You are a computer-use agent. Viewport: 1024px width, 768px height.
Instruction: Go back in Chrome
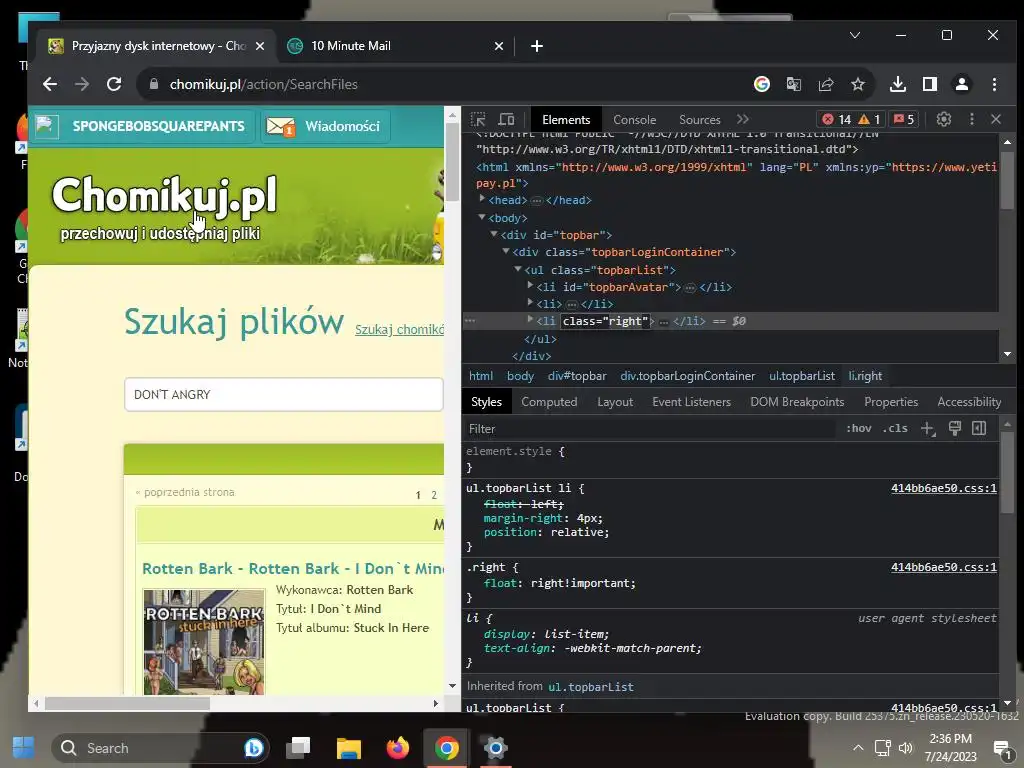click(x=50, y=84)
